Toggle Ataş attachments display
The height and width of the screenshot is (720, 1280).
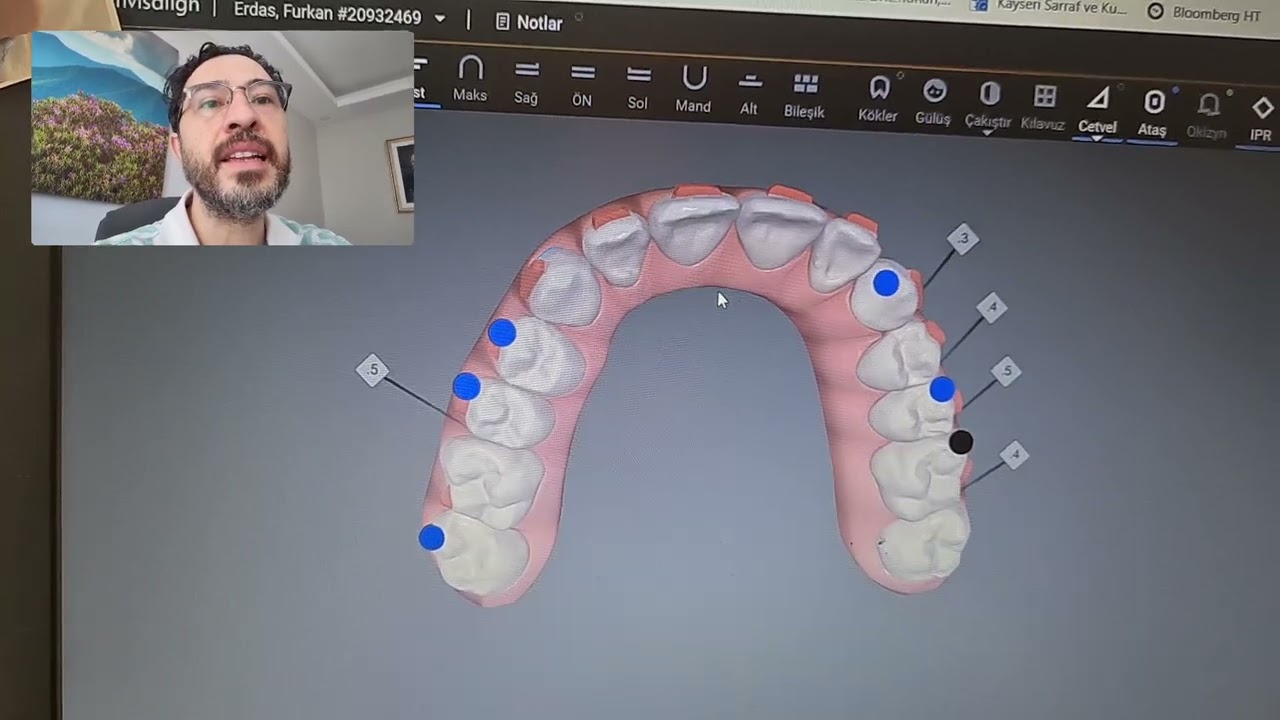click(1152, 113)
